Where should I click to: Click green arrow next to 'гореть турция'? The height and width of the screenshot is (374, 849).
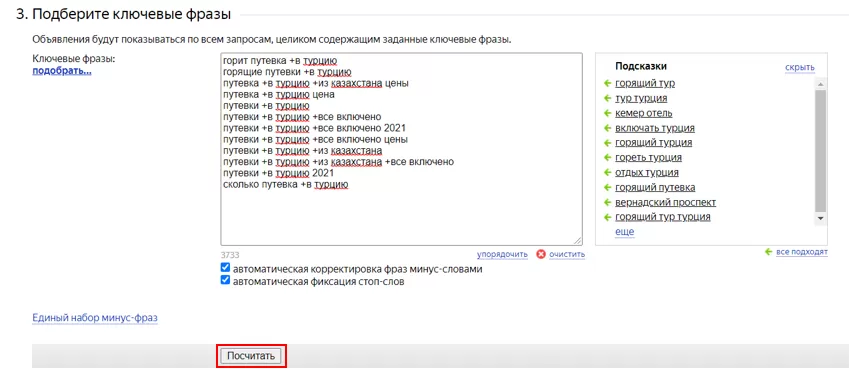(607, 158)
